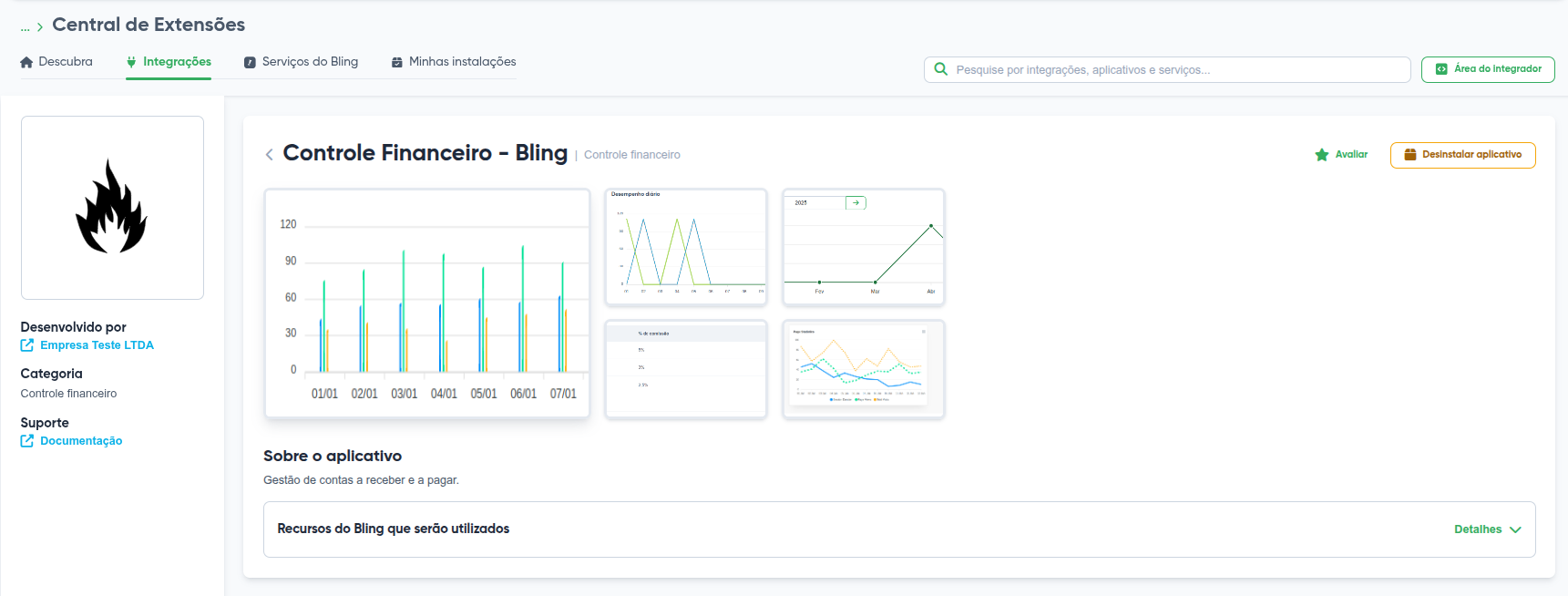Image resolution: width=1568 pixels, height=596 pixels.
Task: Click the back chevron beside Controle Financeiro
Action: pyautogui.click(x=269, y=155)
